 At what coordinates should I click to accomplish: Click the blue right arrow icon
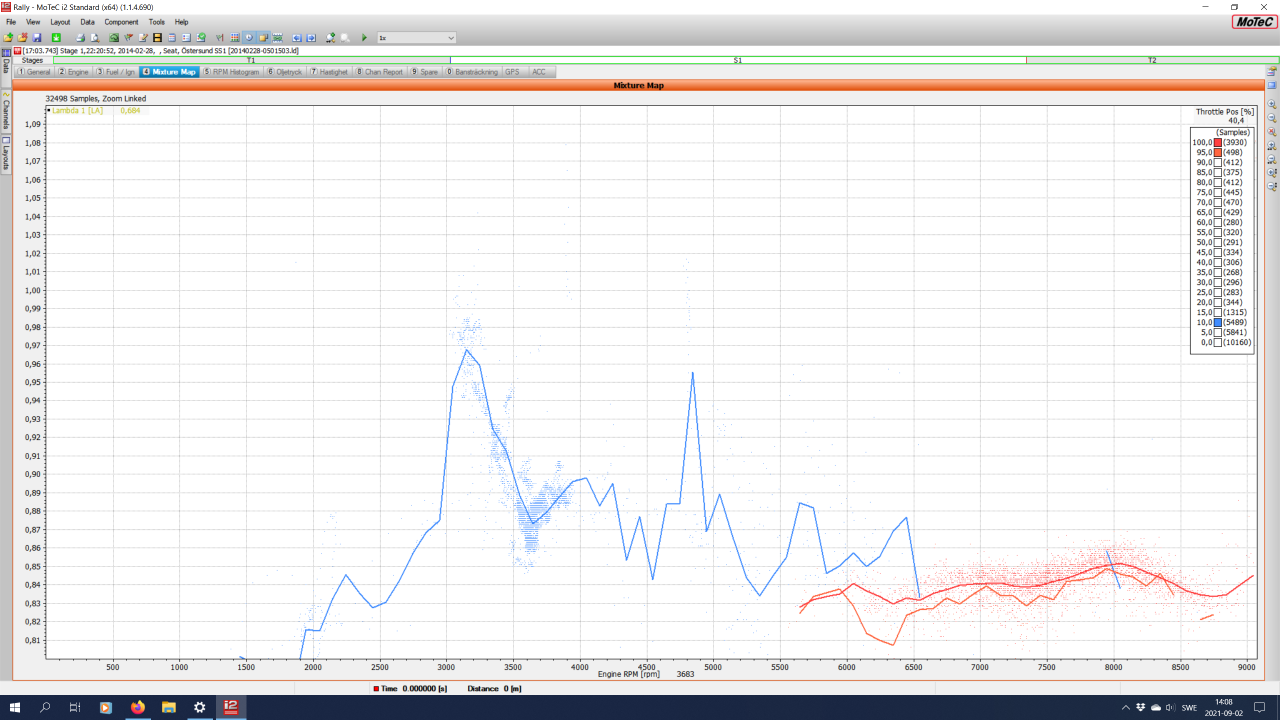click(x=311, y=37)
